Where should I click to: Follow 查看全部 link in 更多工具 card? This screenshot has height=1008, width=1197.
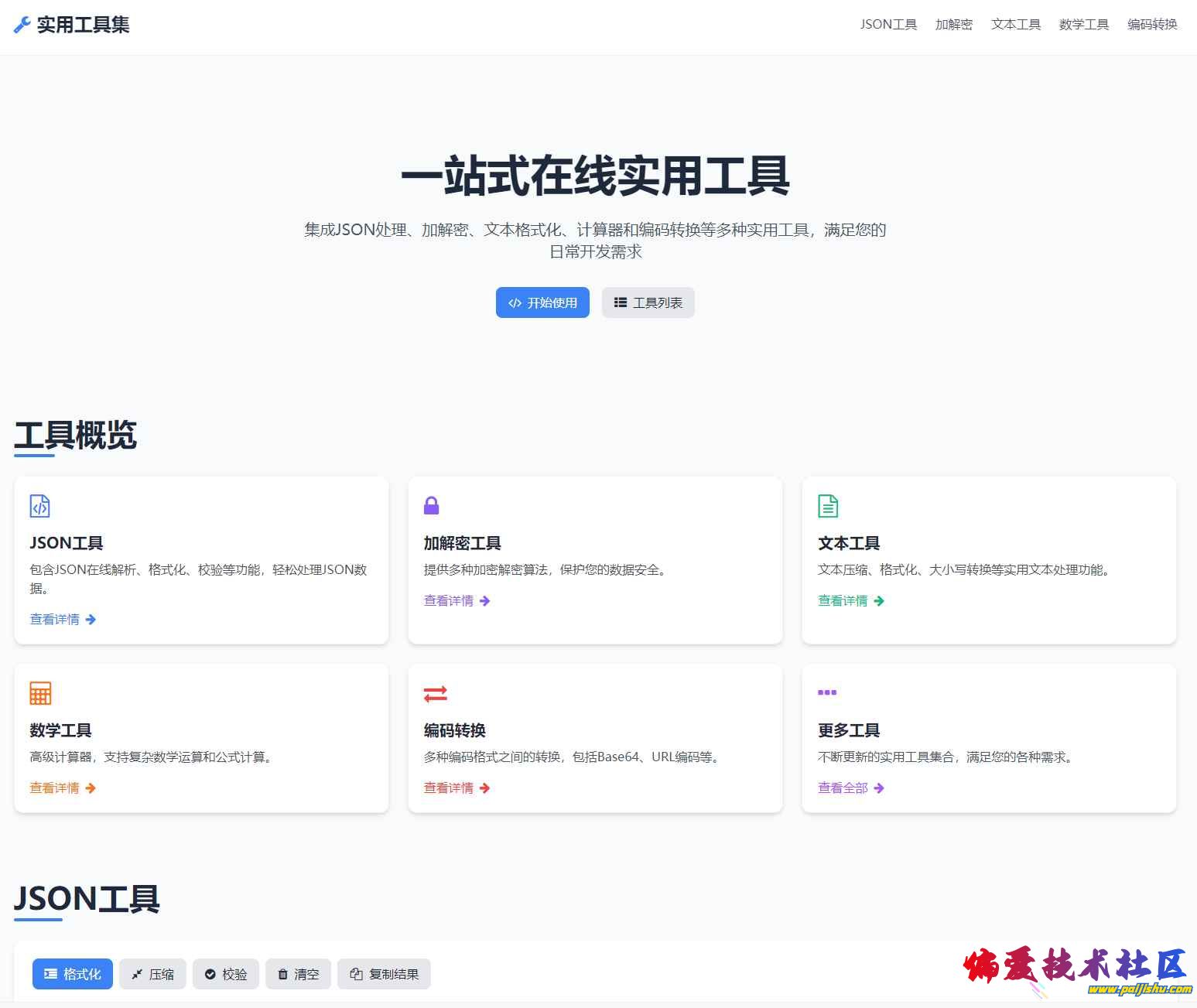850,788
